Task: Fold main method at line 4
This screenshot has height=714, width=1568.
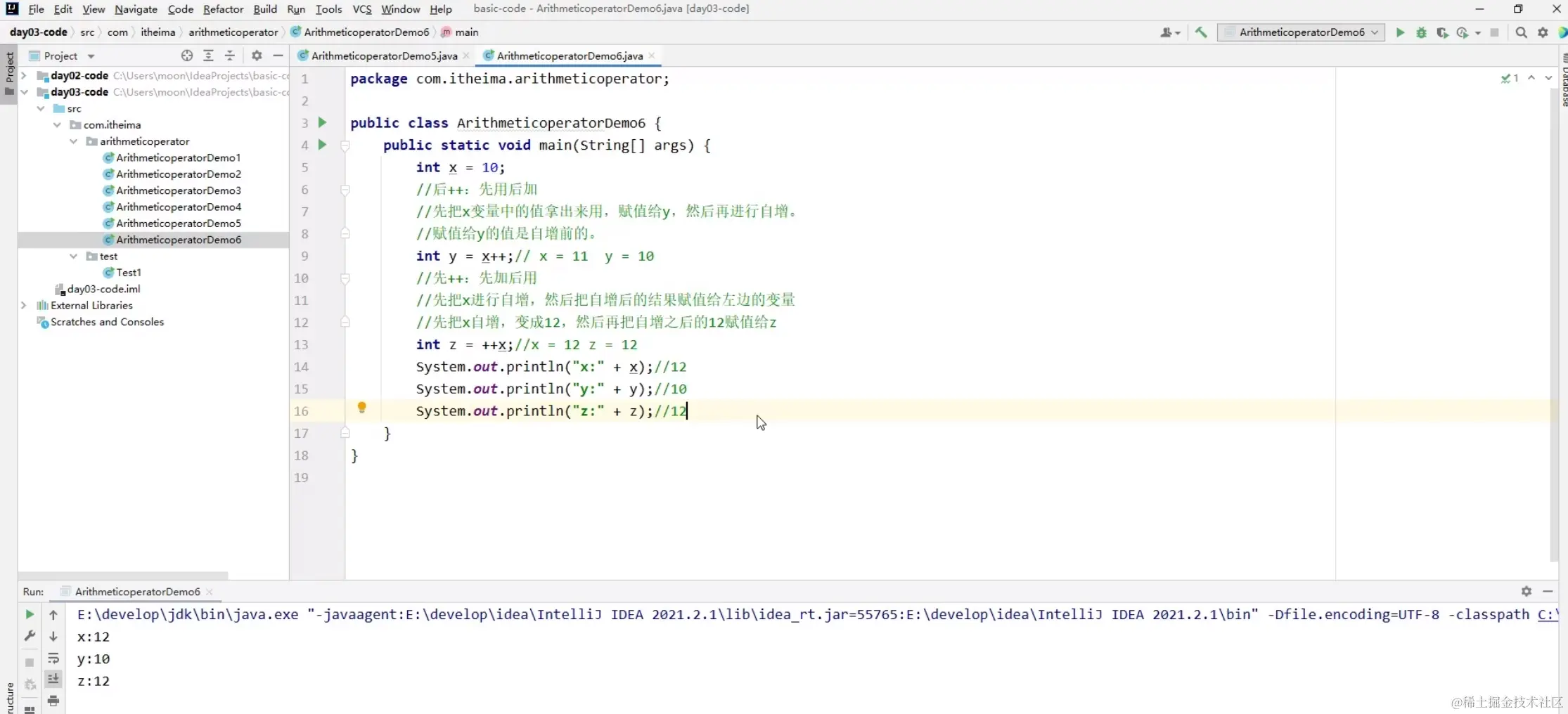Action: click(345, 145)
